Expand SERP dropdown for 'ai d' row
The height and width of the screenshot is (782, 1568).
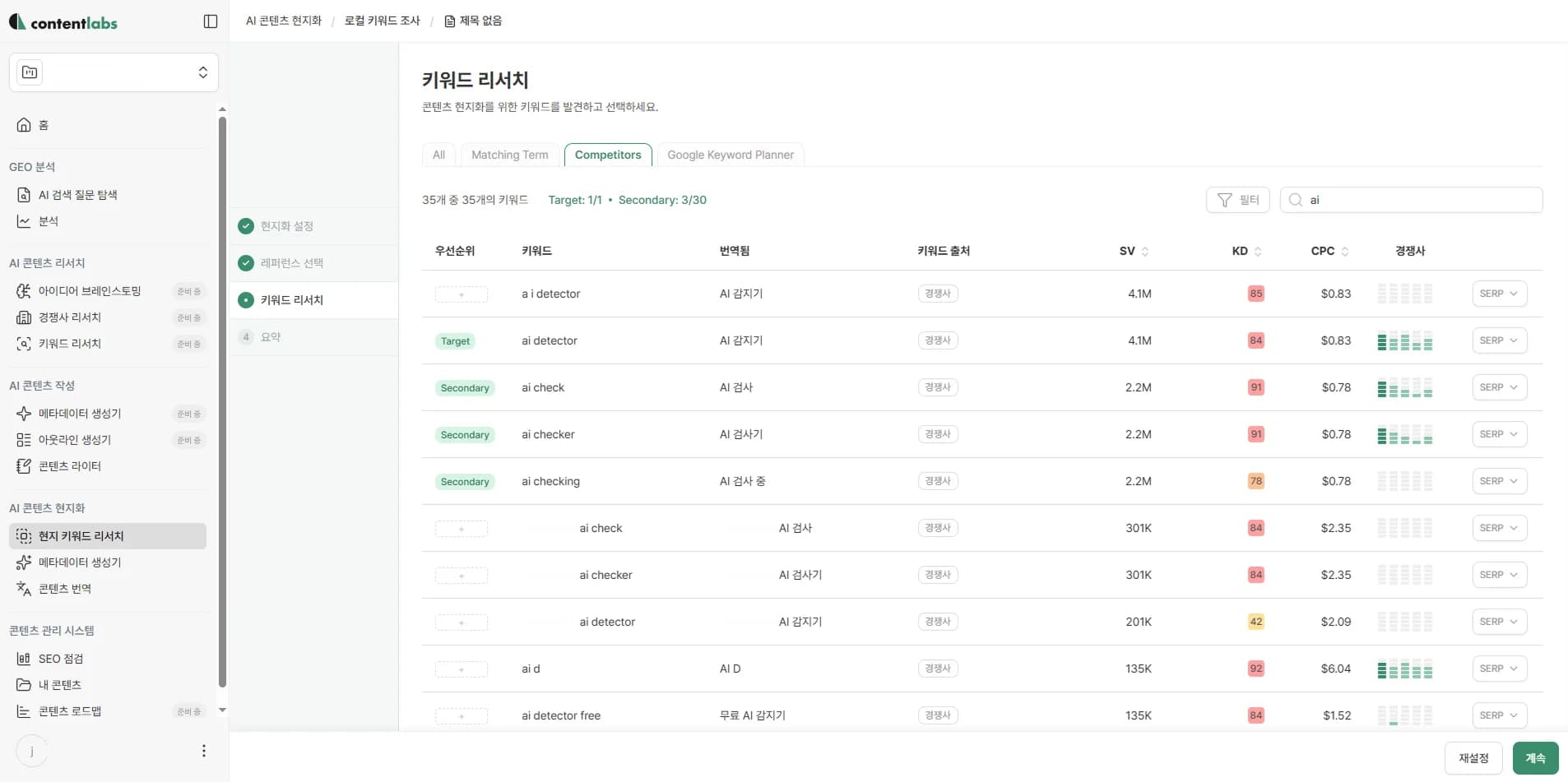1499,669
